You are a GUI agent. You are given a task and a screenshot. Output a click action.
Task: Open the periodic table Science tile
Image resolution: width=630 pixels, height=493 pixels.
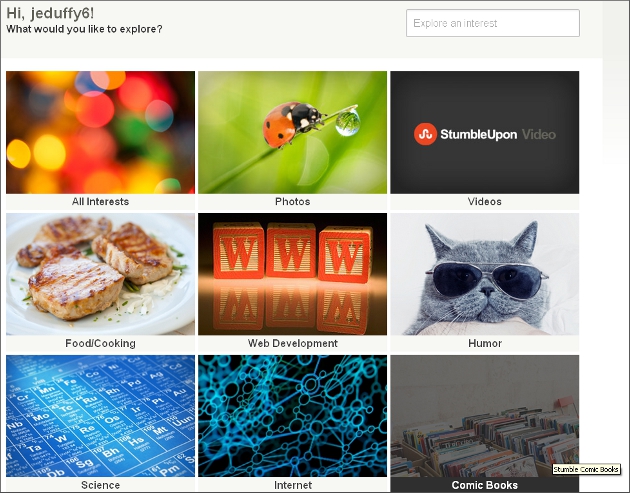[x=100, y=416]
